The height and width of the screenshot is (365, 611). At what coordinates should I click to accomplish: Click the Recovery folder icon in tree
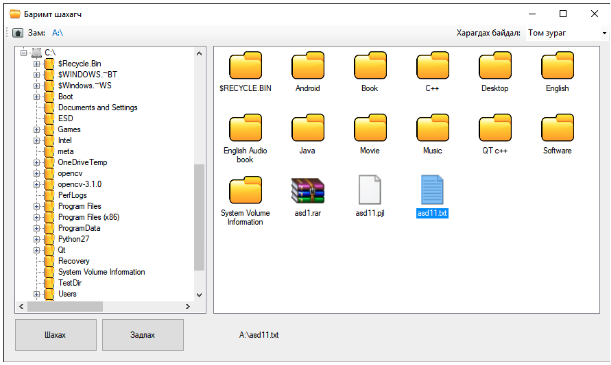coord(49,261)
